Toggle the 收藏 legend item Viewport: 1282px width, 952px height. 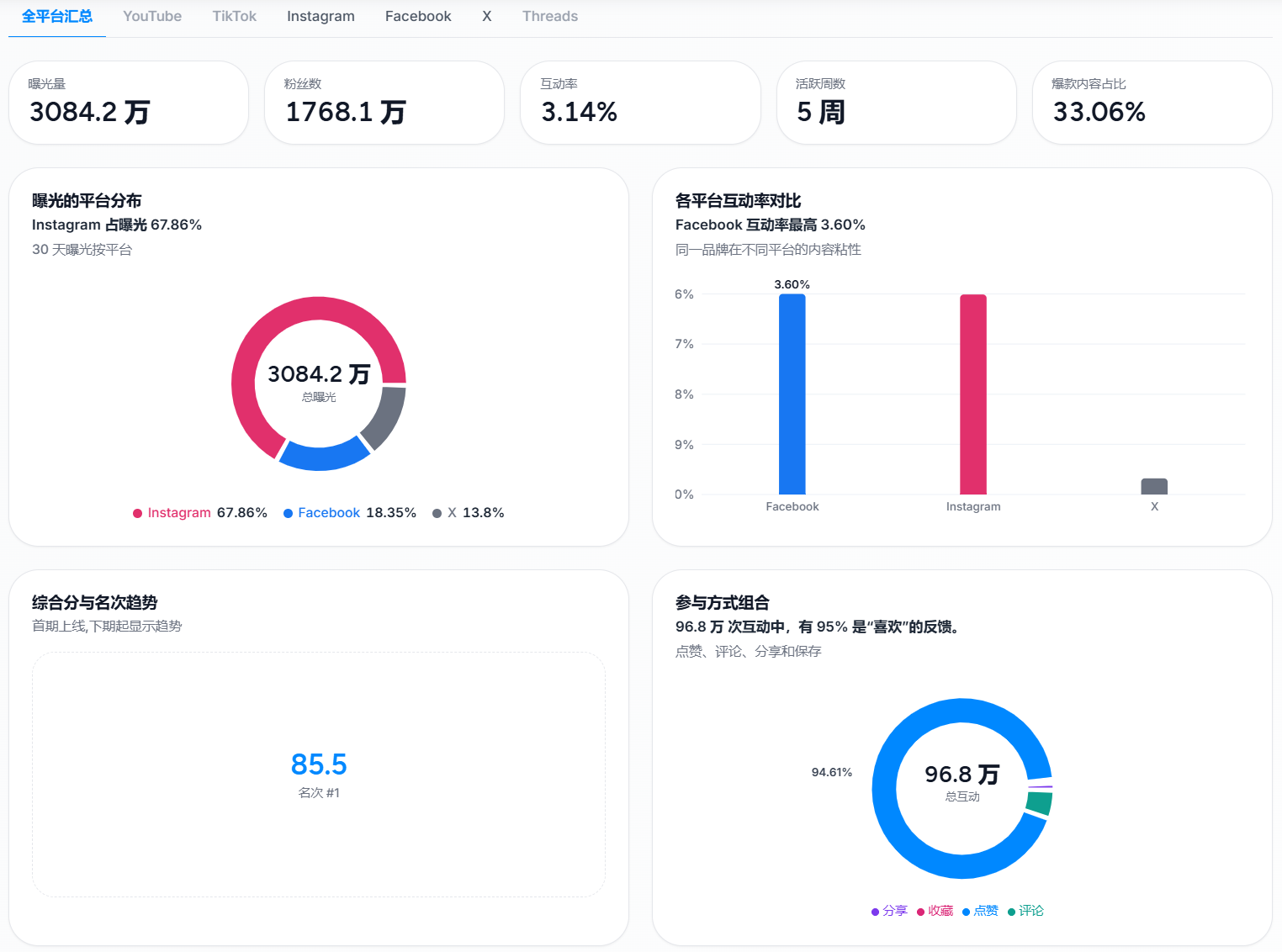click(x=935, y=911)
